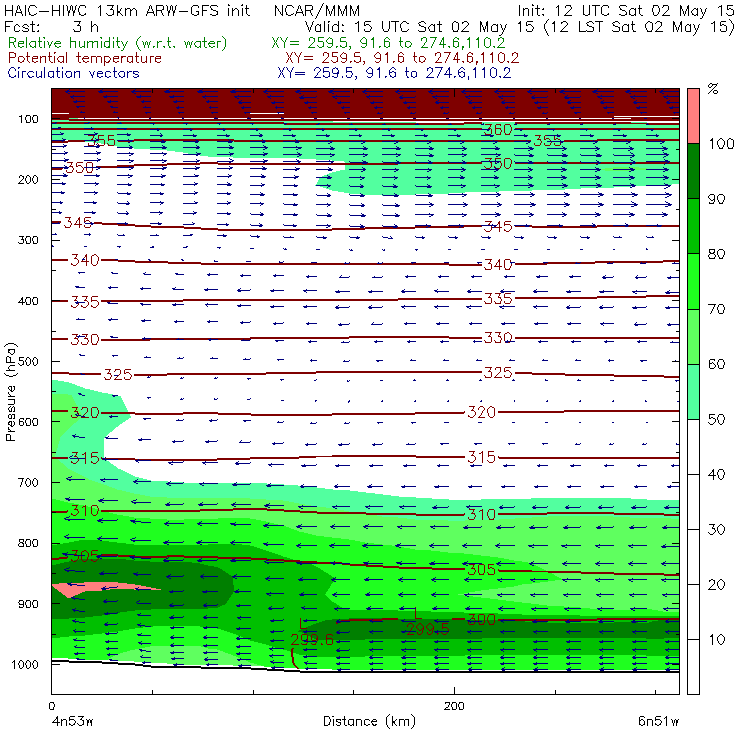Viewport: 740px width, 740px height.
Task: Click the right '345' contour label
Action: (x=498, y=227)
